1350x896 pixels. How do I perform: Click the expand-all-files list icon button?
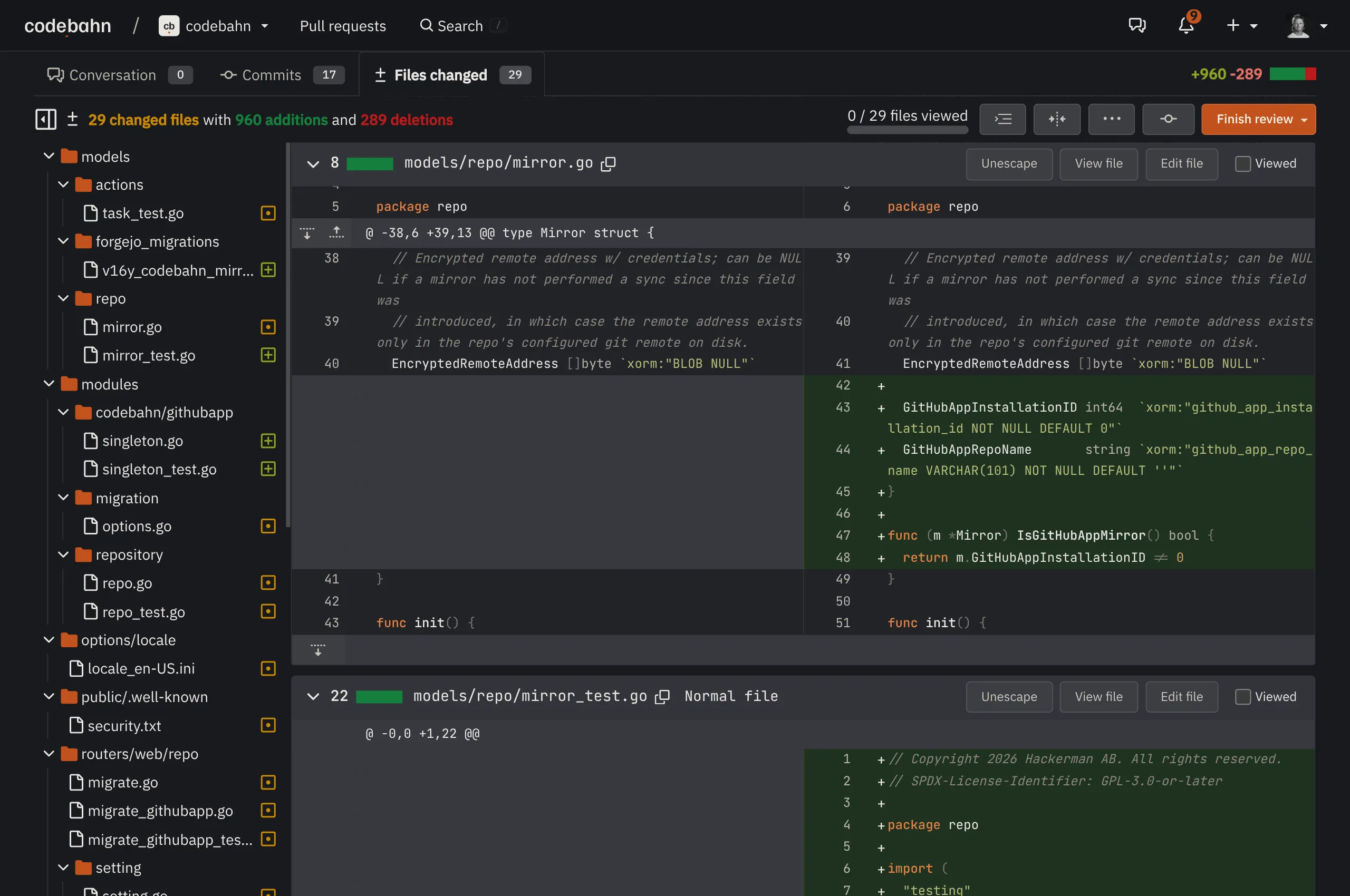point(1002,120)
